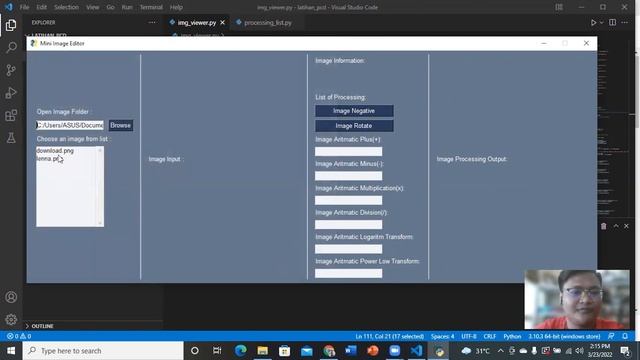Click the Python language mode indicator

(512, 336)
